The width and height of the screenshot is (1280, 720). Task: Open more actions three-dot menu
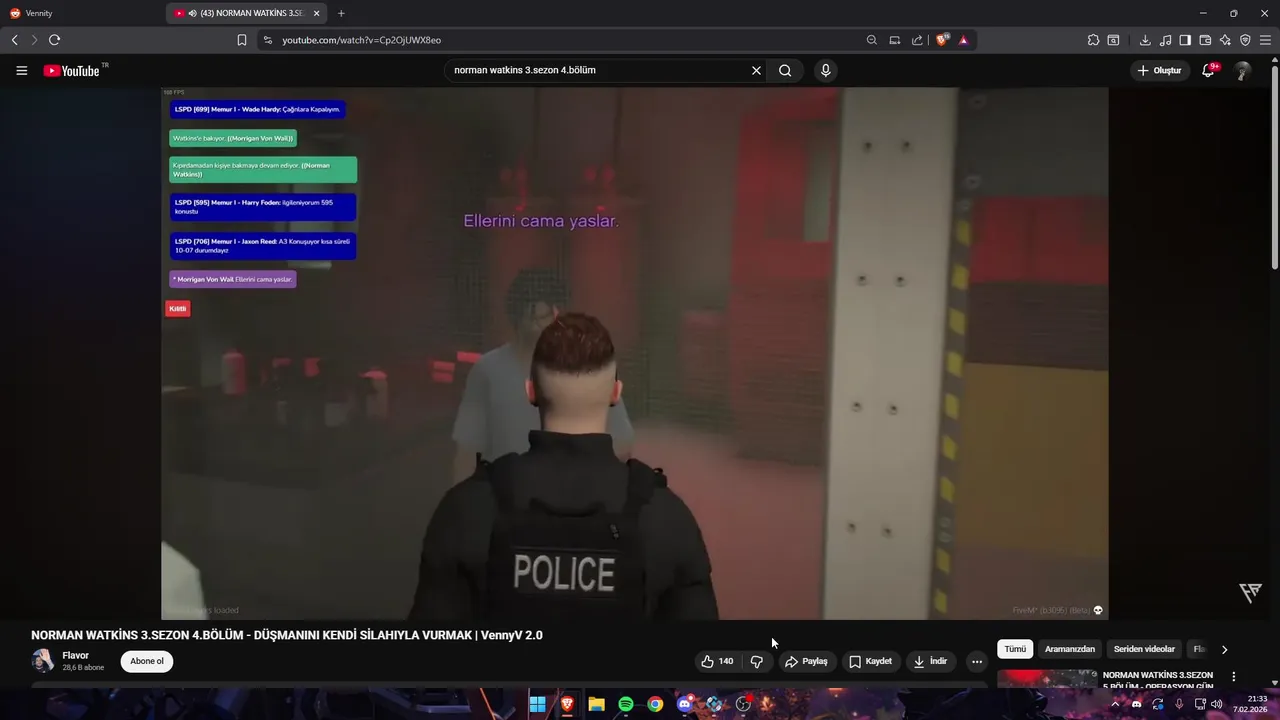[977, 661]
